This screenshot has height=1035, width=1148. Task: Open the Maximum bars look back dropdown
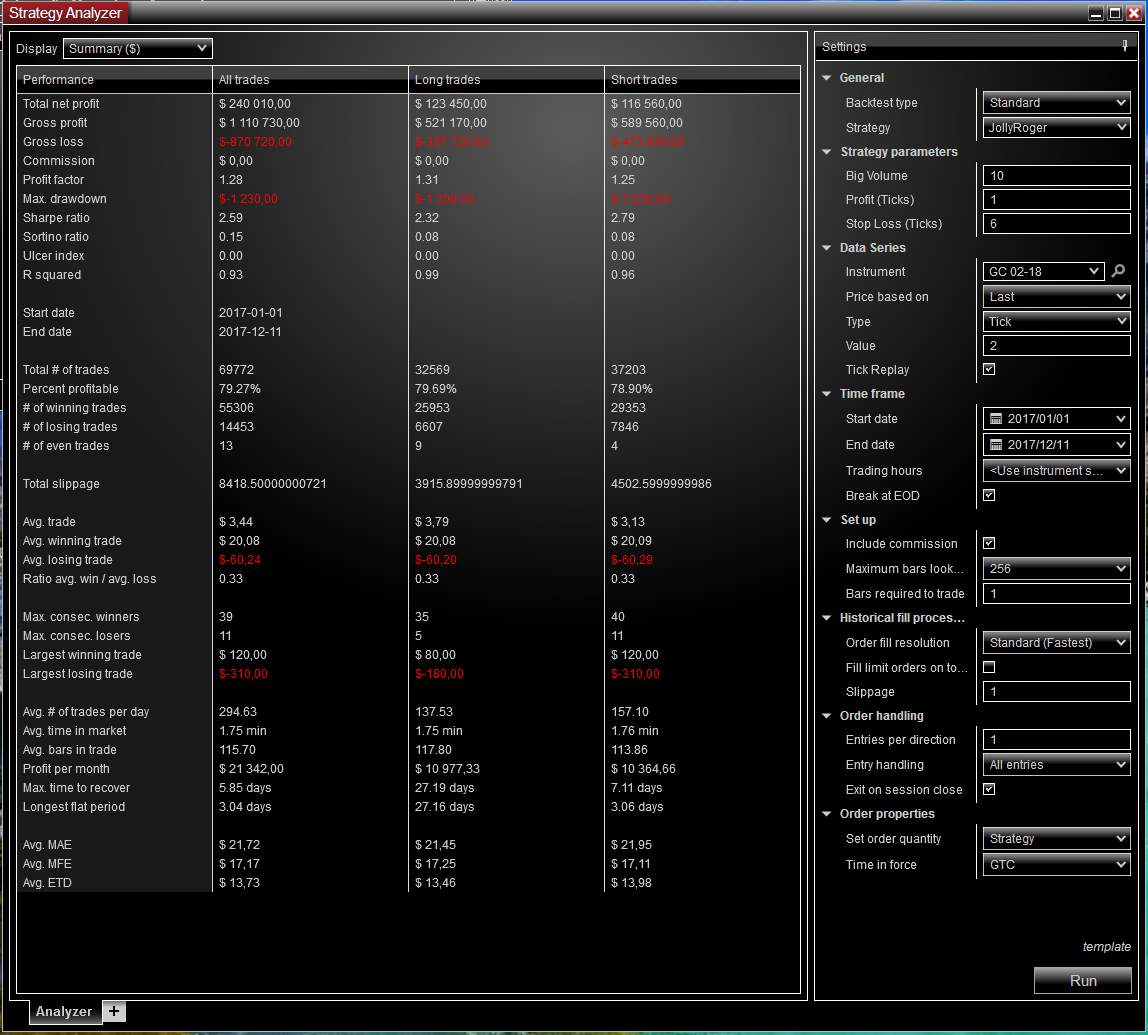[1056, 569]
